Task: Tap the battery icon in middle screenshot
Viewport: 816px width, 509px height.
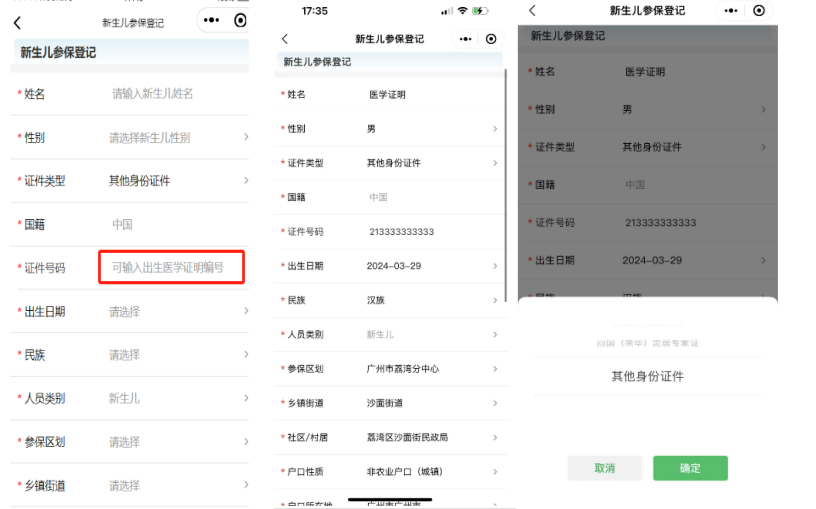Action: pyautogui.click(x=479, y=11)
